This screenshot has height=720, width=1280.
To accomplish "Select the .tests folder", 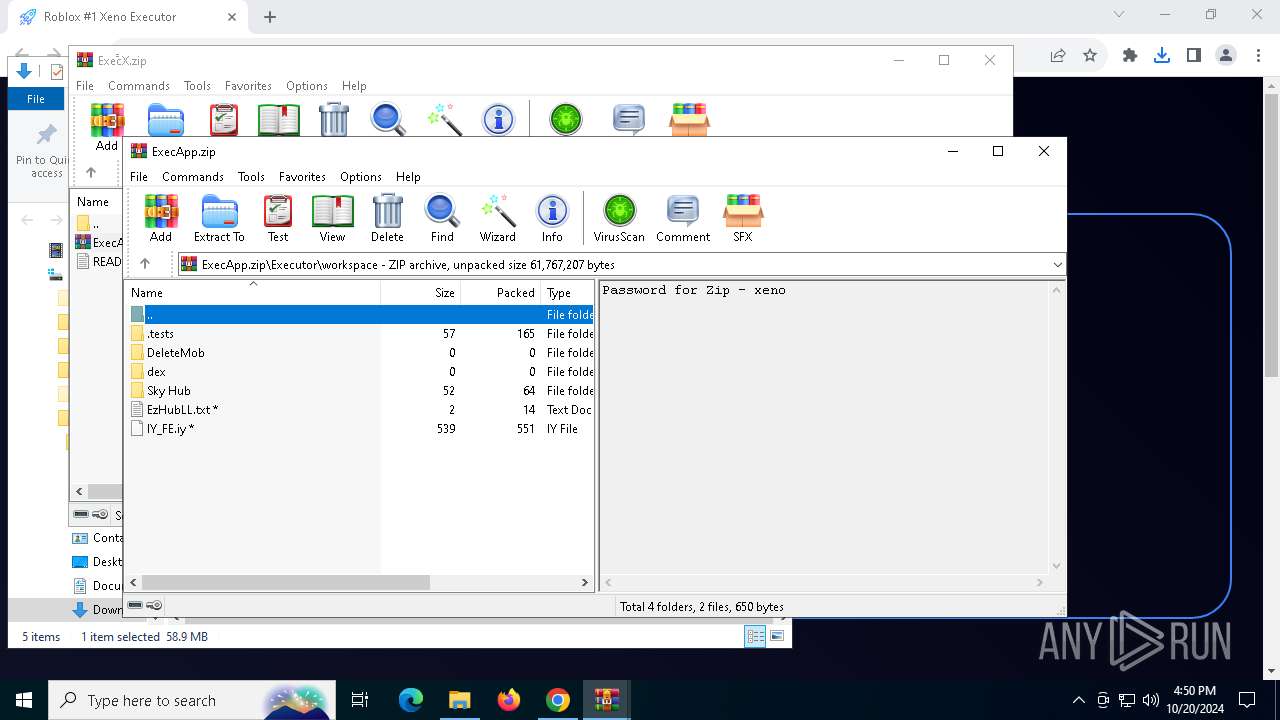I will [x=360, y=333].
